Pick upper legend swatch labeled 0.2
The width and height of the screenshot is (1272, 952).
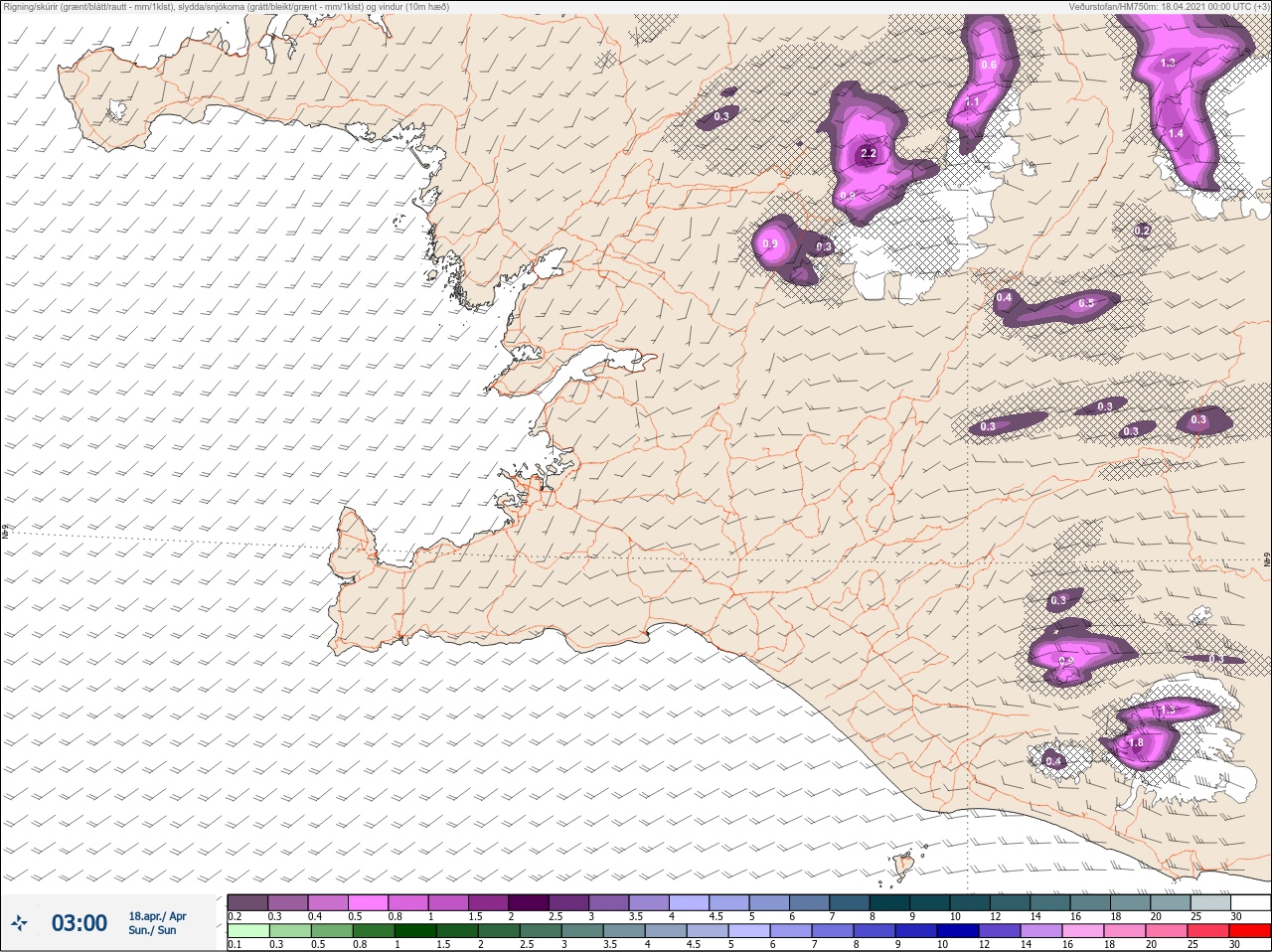tap(247, 901)
